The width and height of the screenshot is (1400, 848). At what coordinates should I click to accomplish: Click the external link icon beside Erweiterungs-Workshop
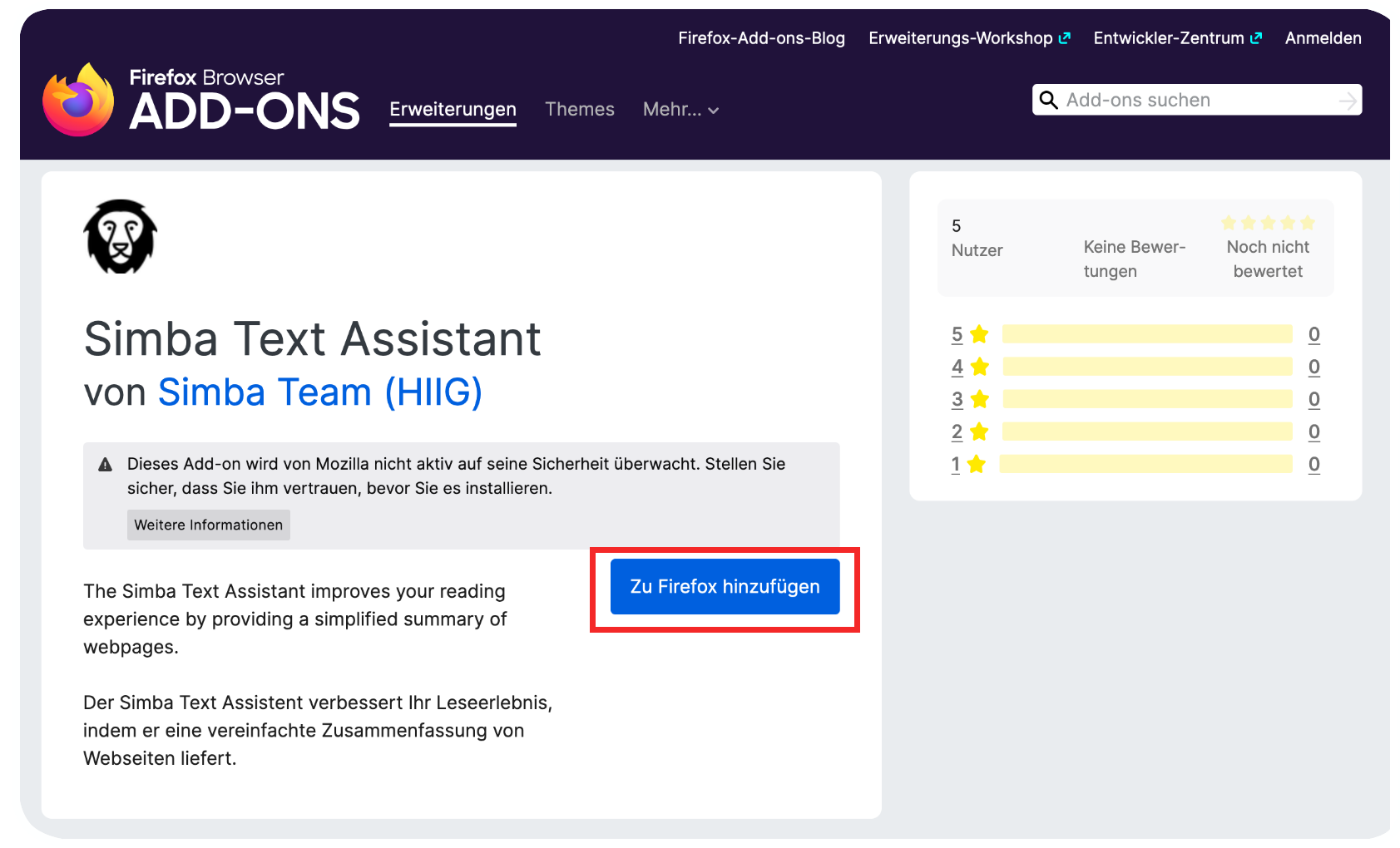coord(1064,38)
